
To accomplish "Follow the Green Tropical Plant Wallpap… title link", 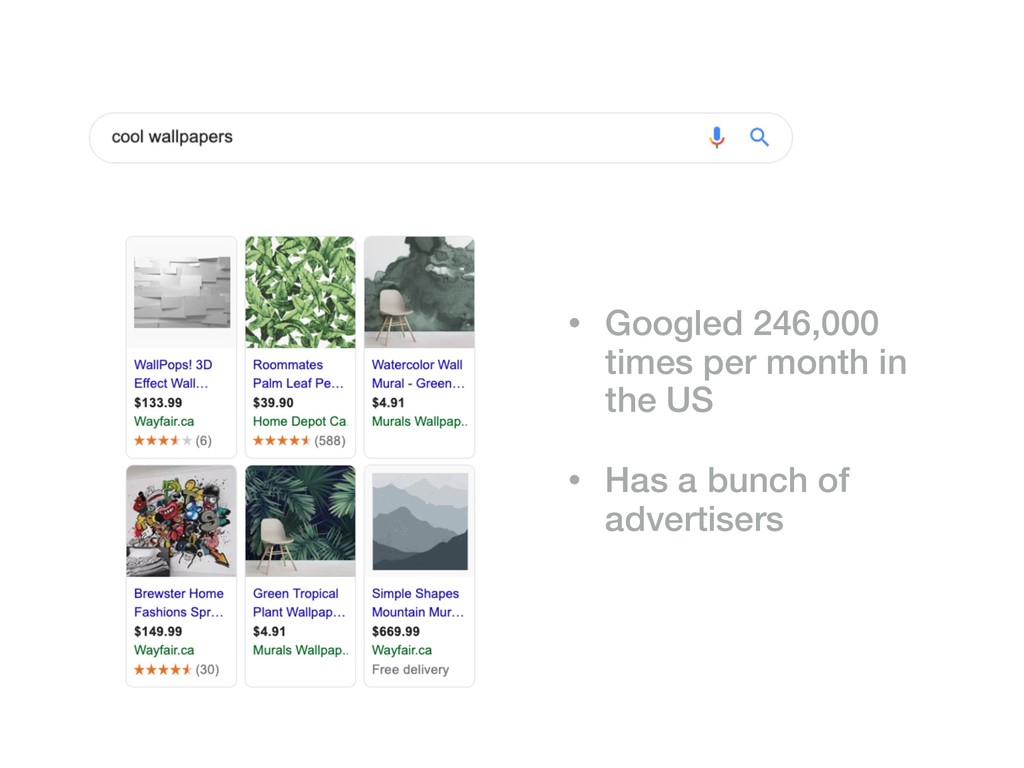I will (x=299, y=603).
